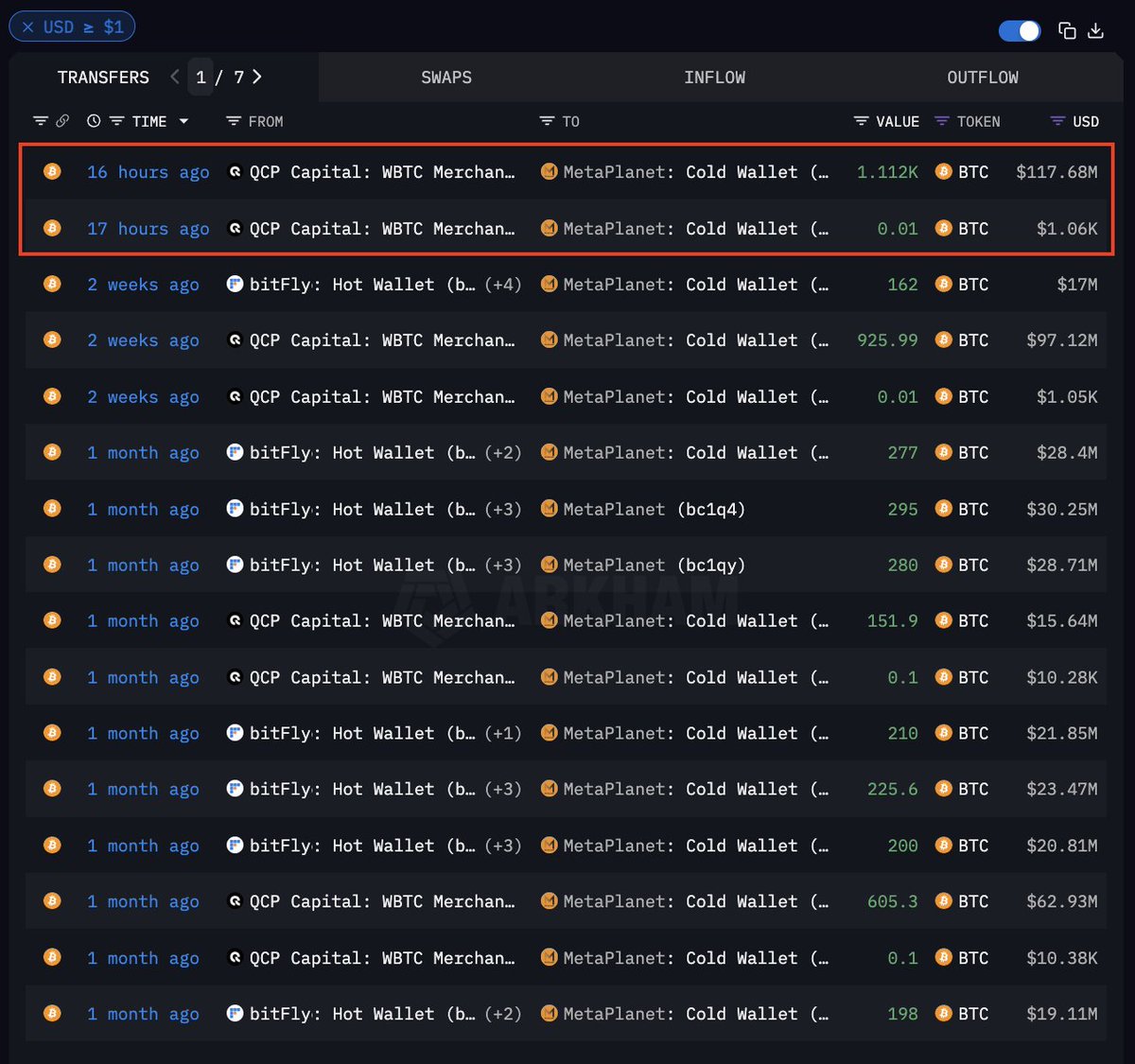Switch to the SWAPS tab
Image resolution: width=1135 pixels, height=1064 pixels.
[x=446, y=78]
